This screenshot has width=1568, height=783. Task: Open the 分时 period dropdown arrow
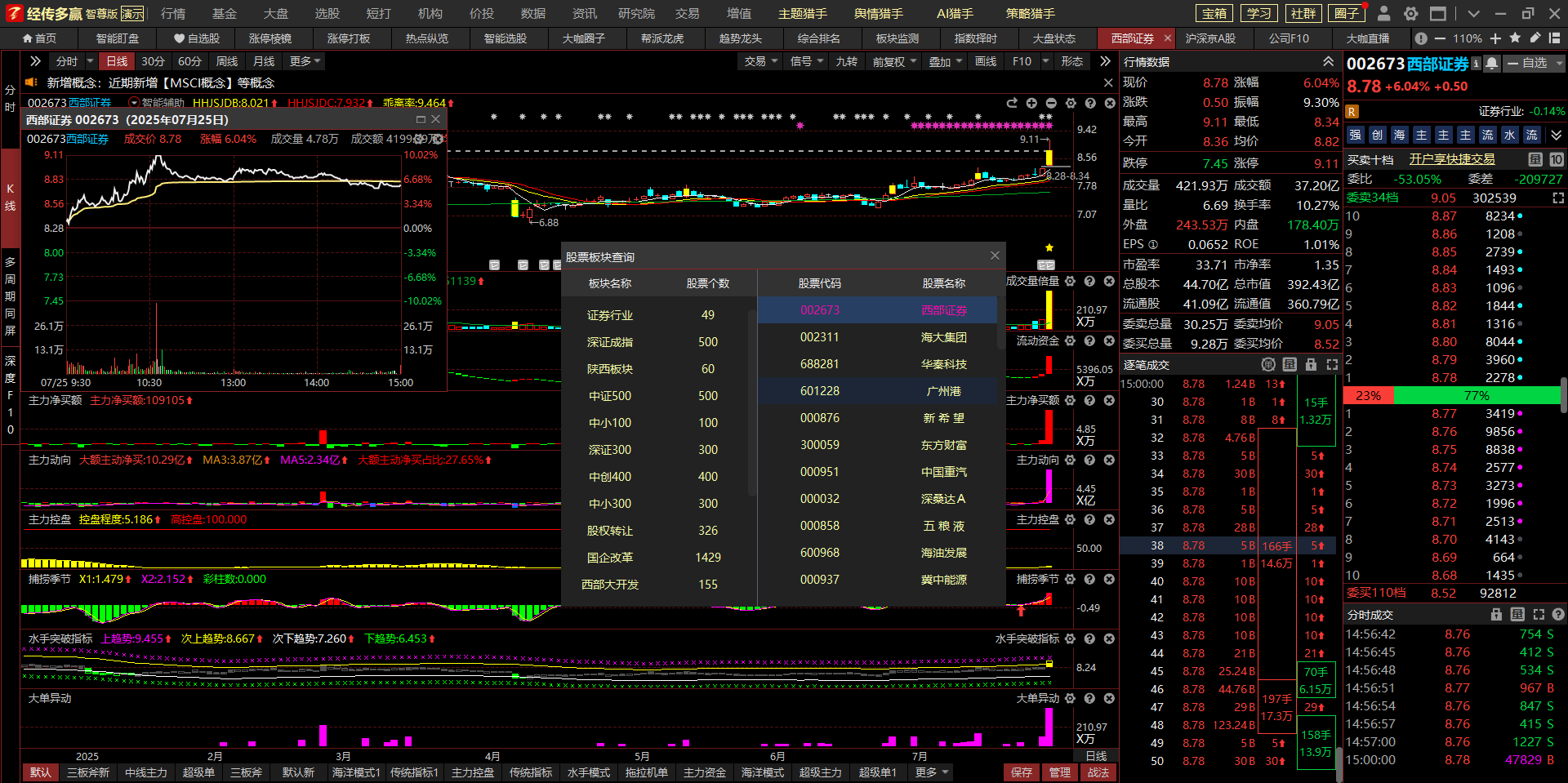(x=90, y=61)
